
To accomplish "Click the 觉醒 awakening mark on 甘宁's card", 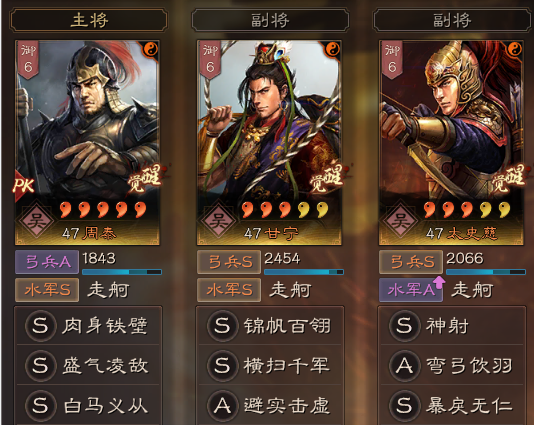I will click(x=326, y=179).
